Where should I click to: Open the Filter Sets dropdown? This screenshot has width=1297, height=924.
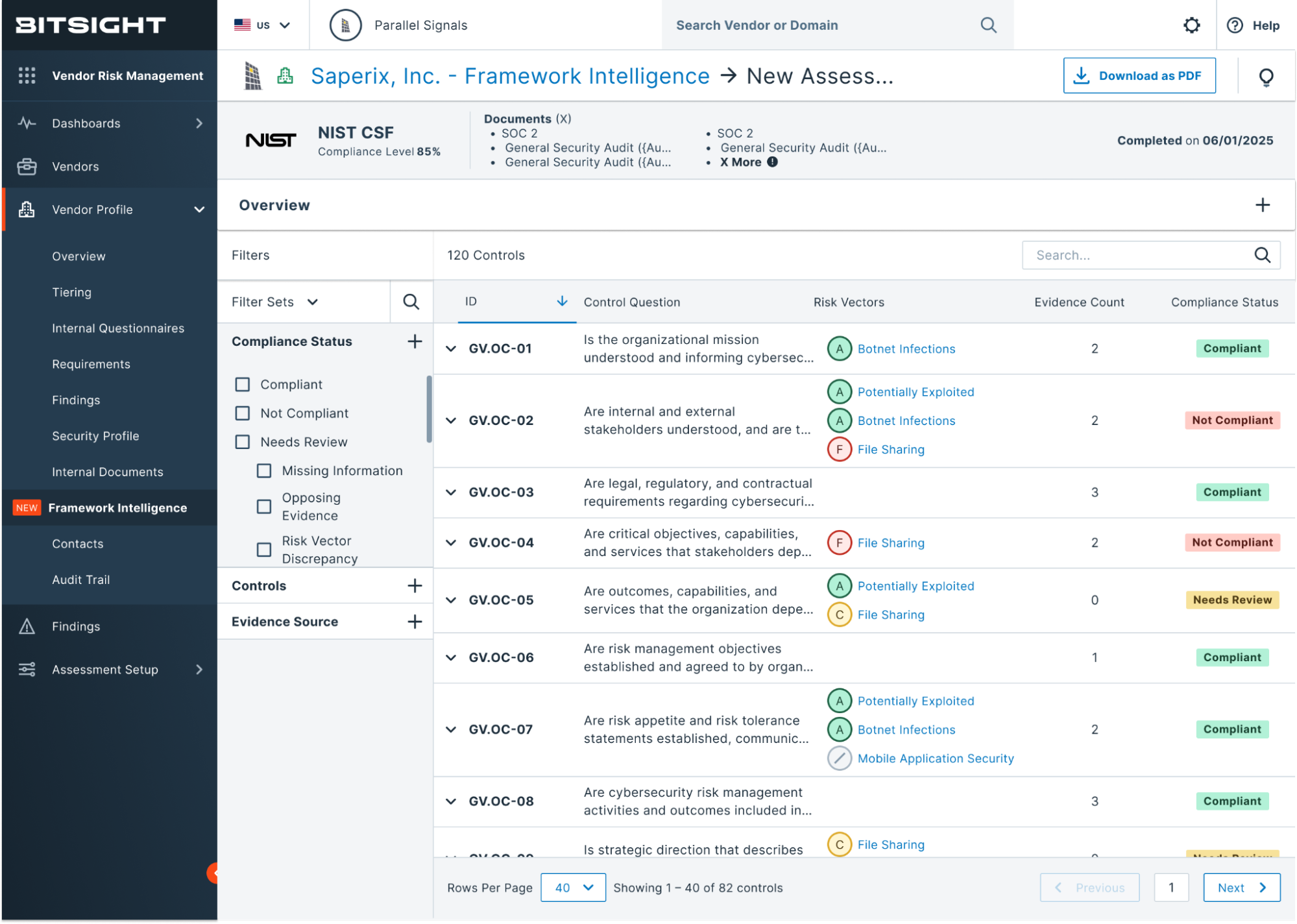275,302
